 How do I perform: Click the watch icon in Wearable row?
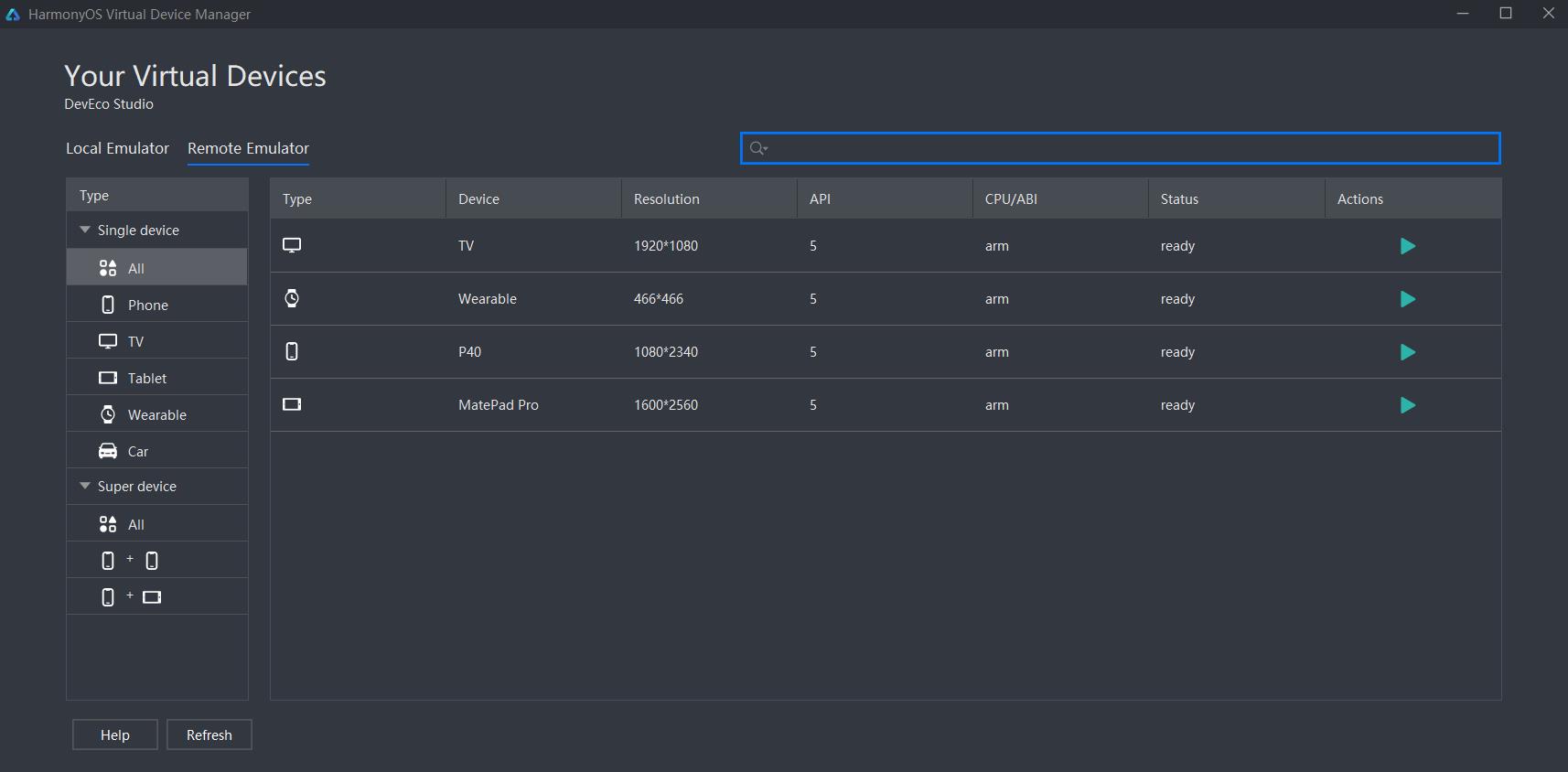tap(292, 298)
